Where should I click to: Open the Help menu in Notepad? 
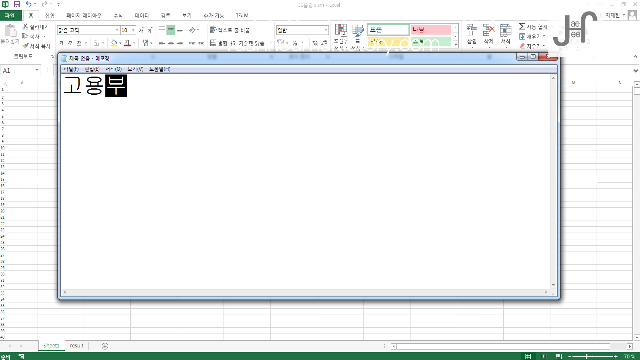(x=159, y=69)
